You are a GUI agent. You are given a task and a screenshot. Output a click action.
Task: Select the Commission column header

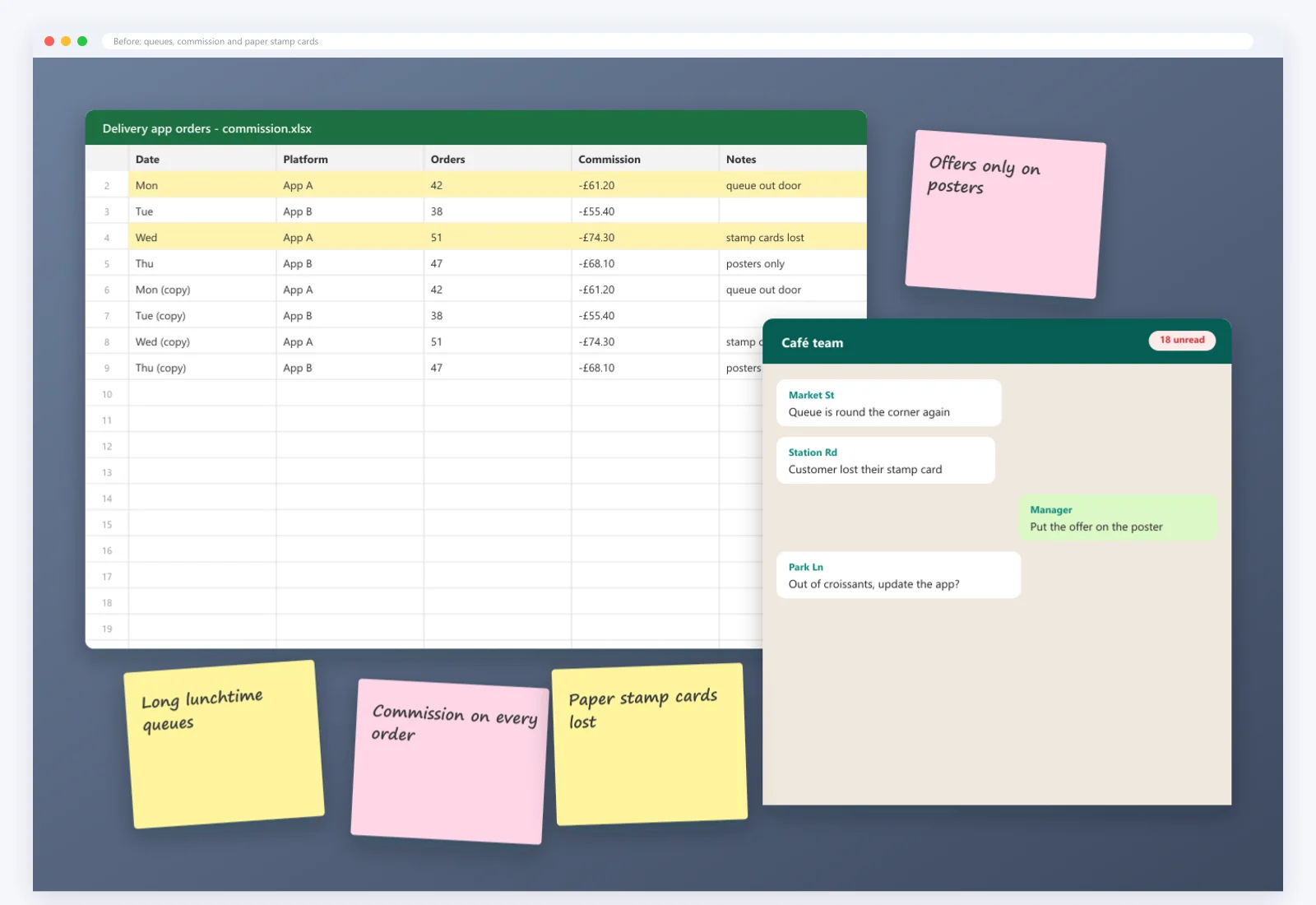coord(645,159)
